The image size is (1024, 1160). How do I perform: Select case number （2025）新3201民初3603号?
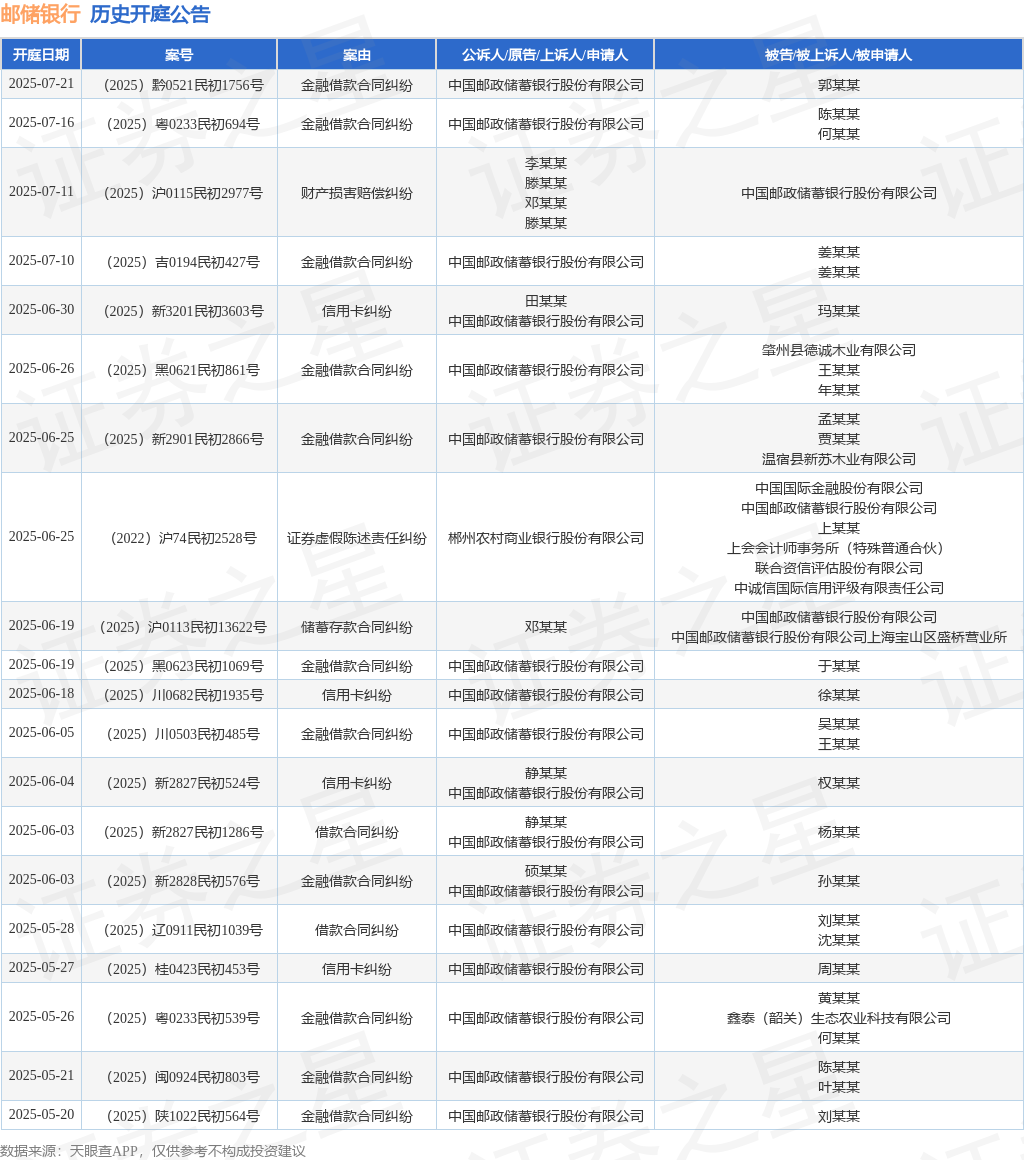click(183, 311)
